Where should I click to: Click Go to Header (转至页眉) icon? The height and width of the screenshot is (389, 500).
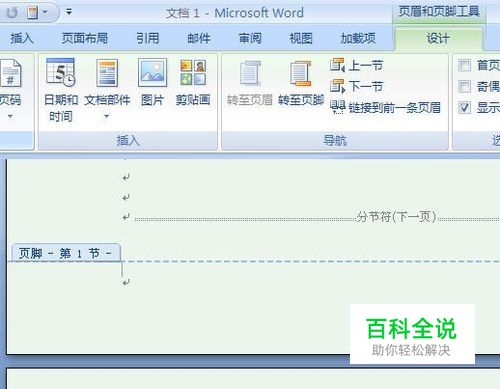pyautogui.click(x=250, y=73)
